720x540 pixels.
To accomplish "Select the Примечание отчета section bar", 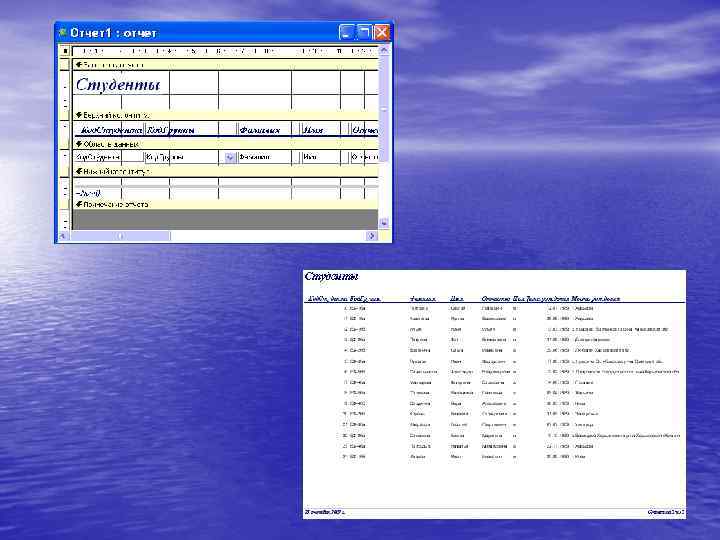I will [x=225, y=204].
